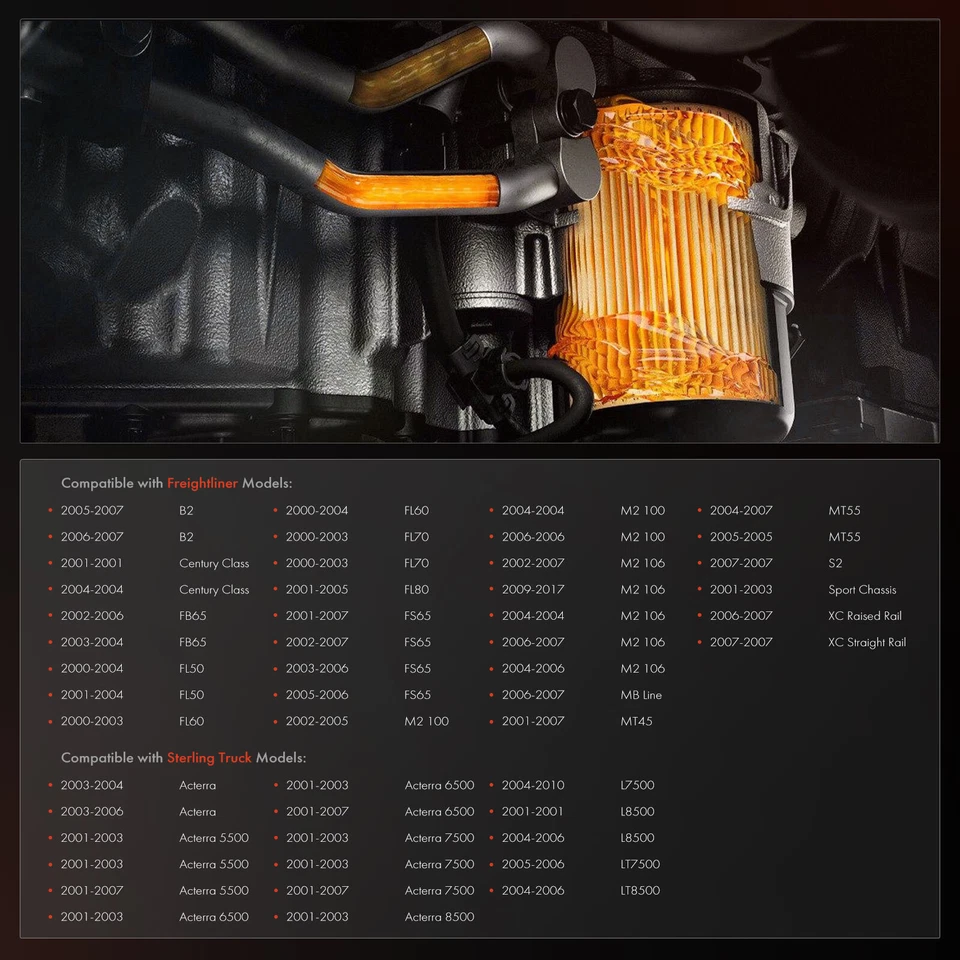Select 'L8500' in the 2004-2006 row
The height and width of the screenshot is (960, 960).
click(637, 838)
